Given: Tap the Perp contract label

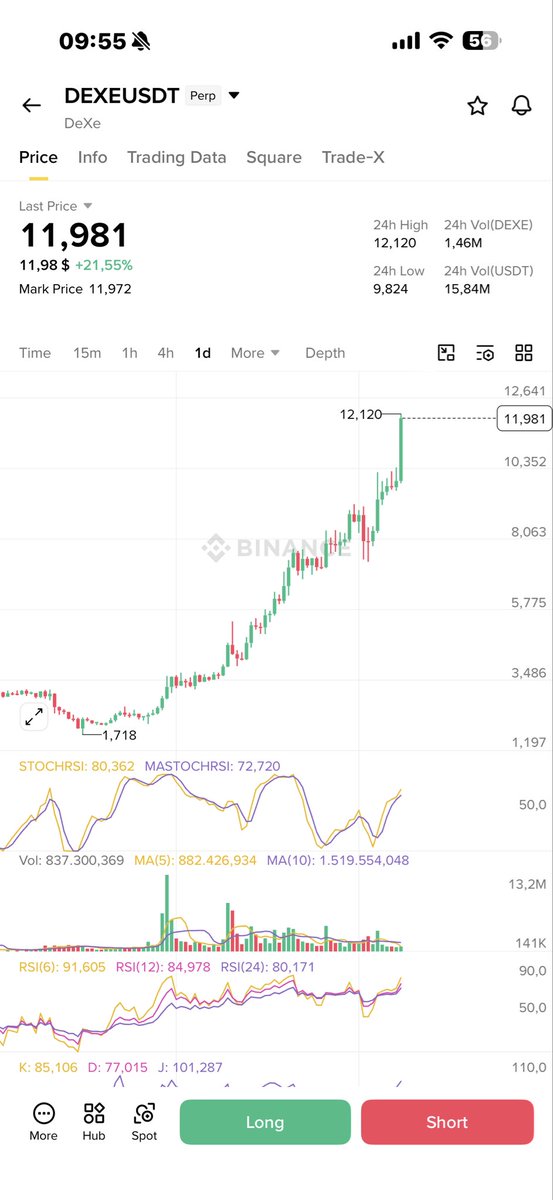Looking at the screenshot, I should coord(203,96).
